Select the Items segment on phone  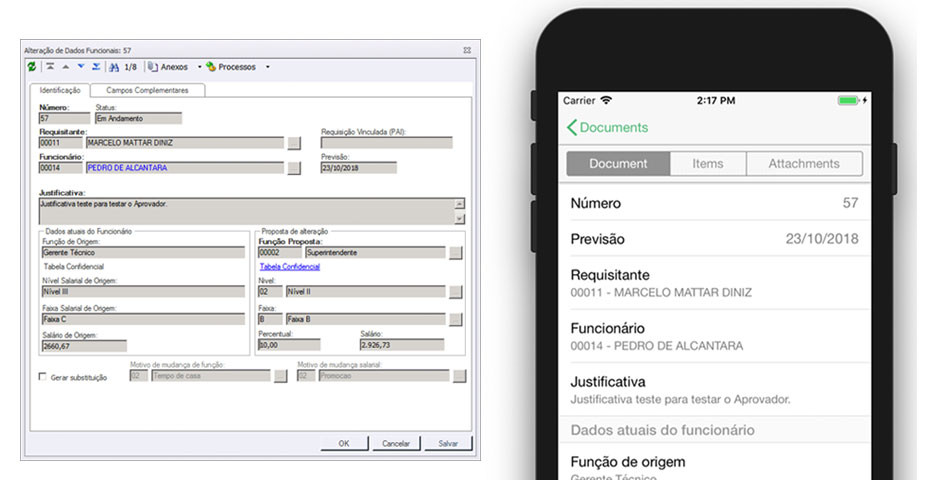[x=708, y=164]
